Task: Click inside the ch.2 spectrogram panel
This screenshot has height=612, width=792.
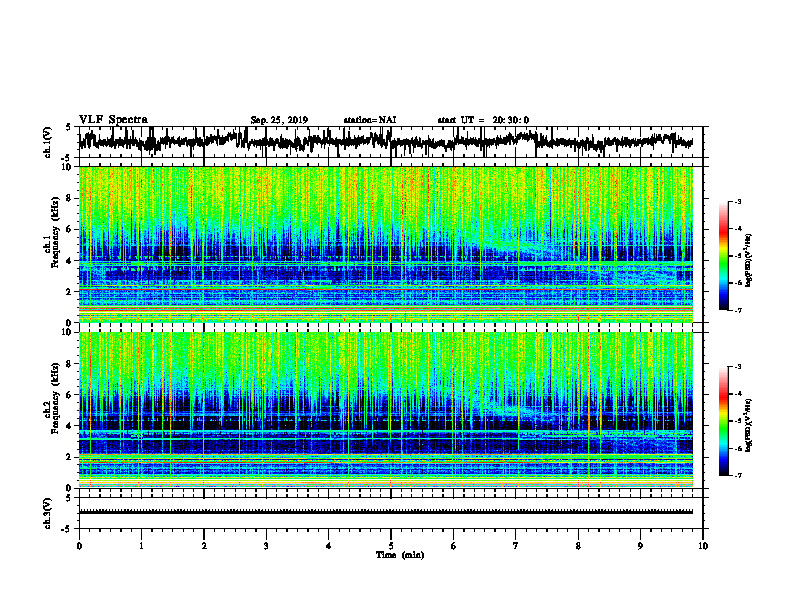Action: point(386,410)
